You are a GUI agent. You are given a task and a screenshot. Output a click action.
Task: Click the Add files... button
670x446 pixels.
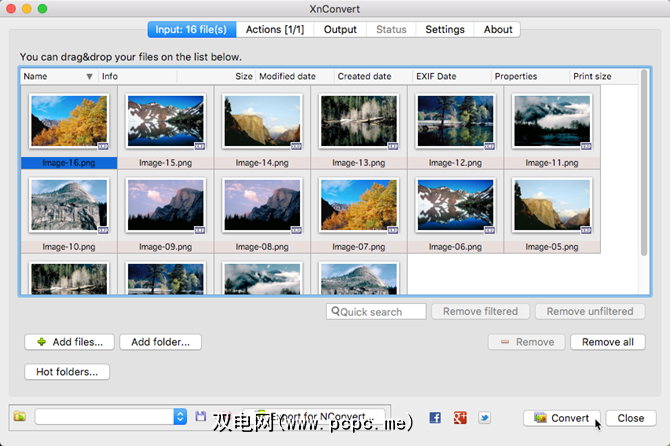69,342
